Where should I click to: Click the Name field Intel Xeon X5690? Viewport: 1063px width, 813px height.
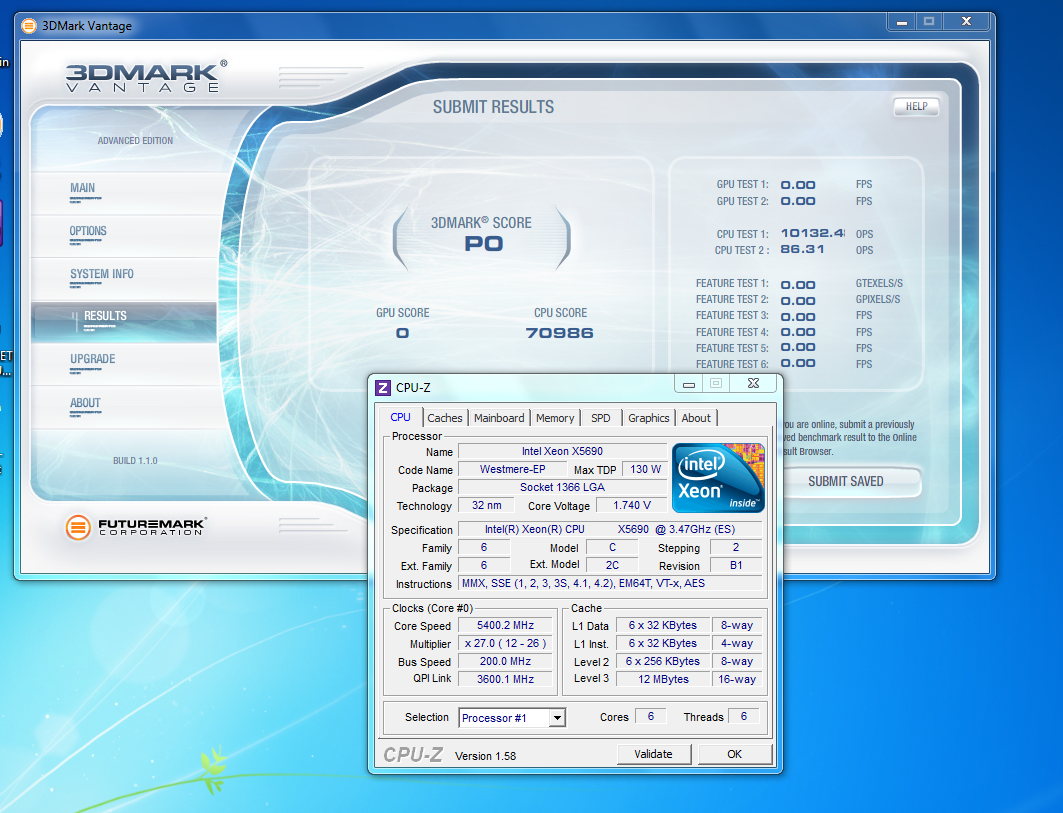[x=562, y=452]
